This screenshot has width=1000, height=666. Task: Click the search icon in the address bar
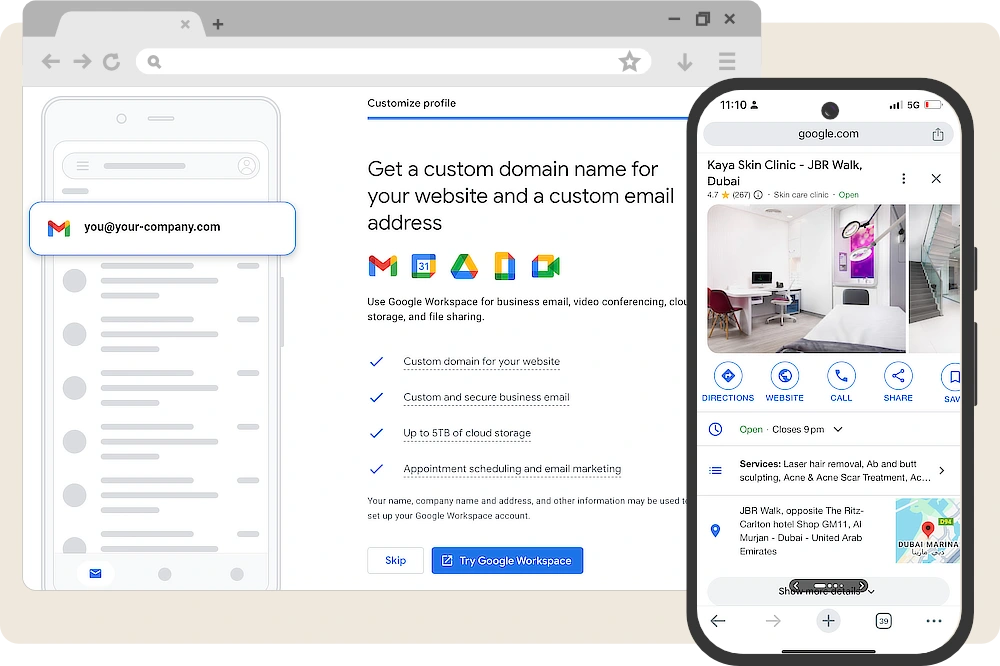click(154, 62)
